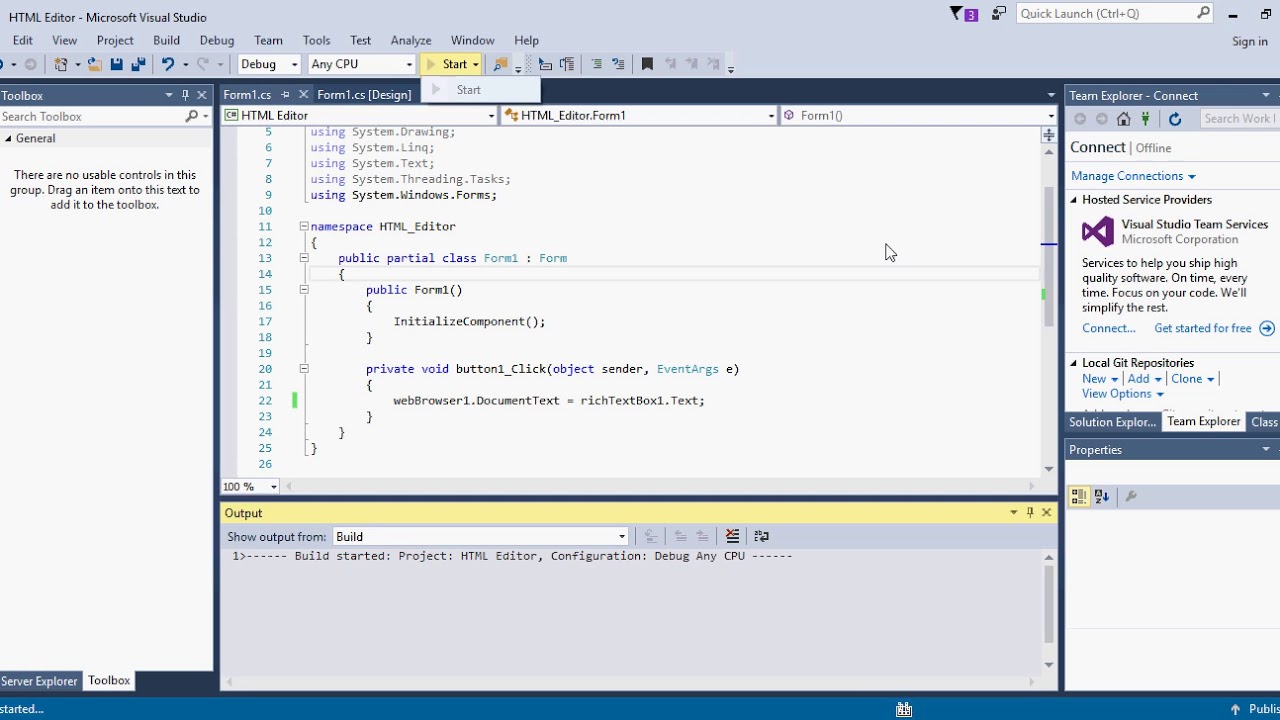Save the current file with disk icon
The width and height of the screenshot is (1280, 720).
click(116, 64)
